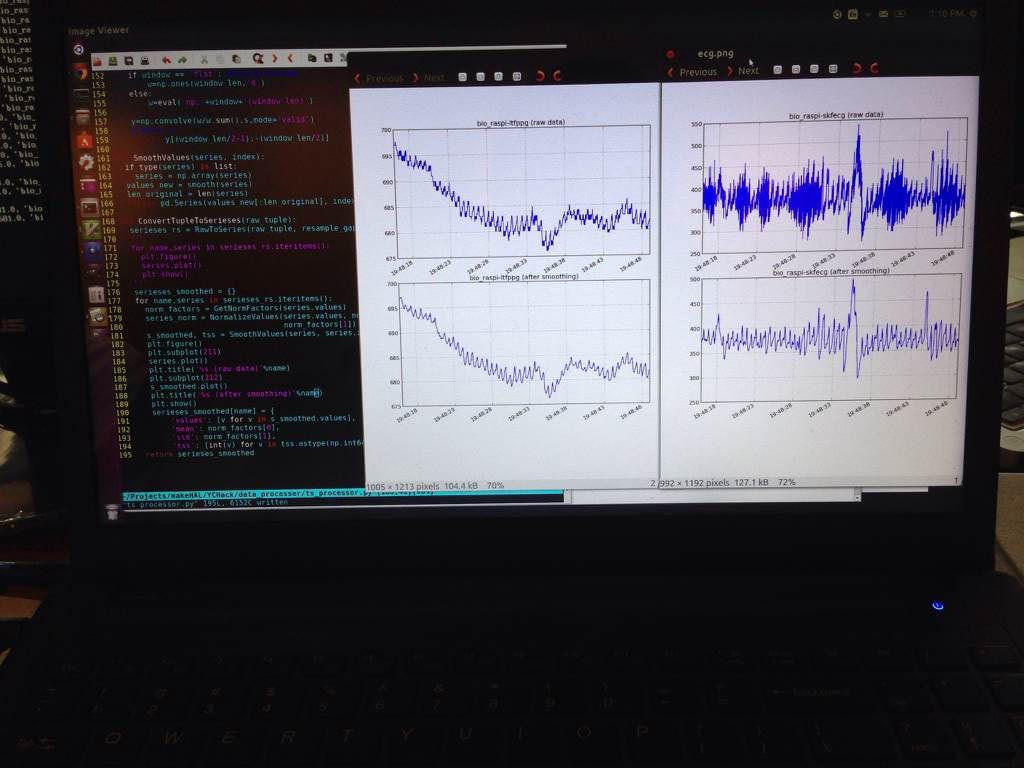Image resolution: width=1024 pixels, height=768 pixels.
Task: Open the session gear menu in top panel
Action: [x=973, y=14]
